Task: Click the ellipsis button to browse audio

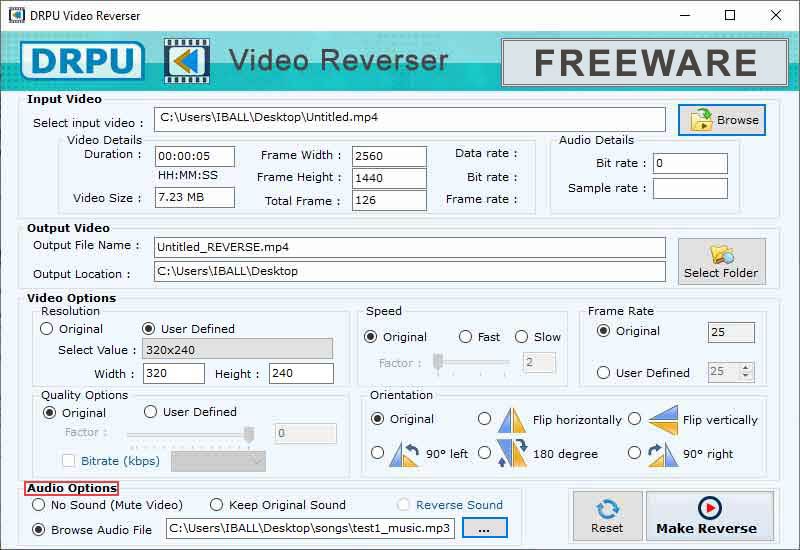Action: pyautogui.click(x=485, y=528)
